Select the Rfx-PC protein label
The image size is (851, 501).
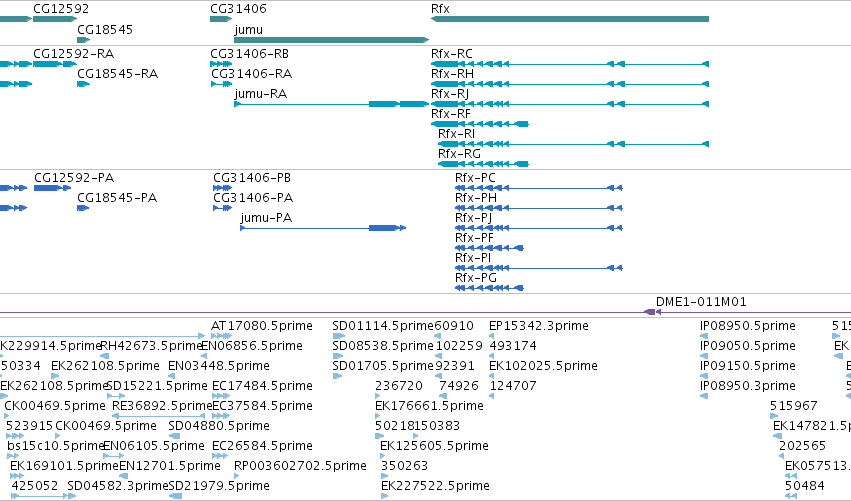pos(475,178)
